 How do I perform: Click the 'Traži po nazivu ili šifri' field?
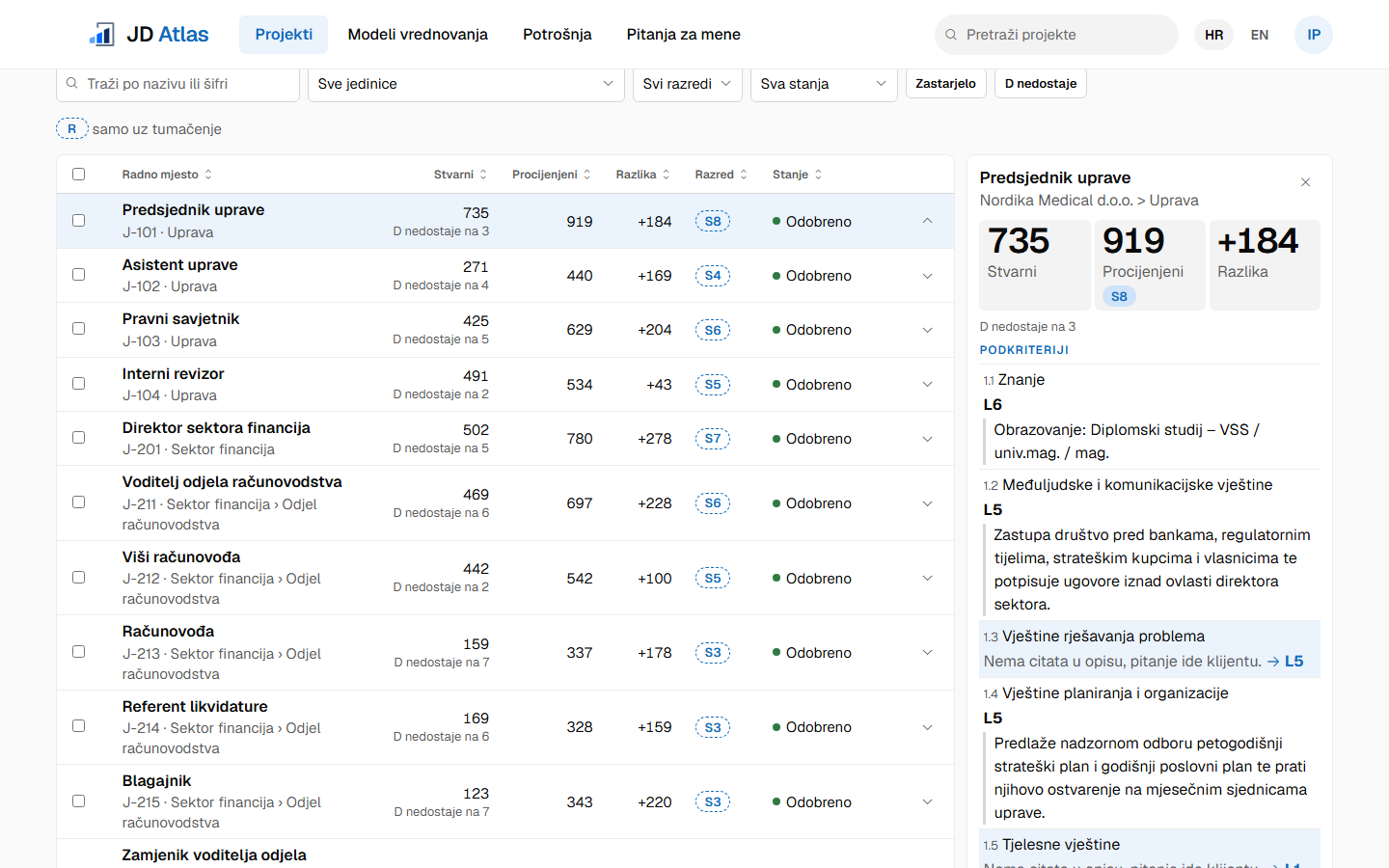178,84
